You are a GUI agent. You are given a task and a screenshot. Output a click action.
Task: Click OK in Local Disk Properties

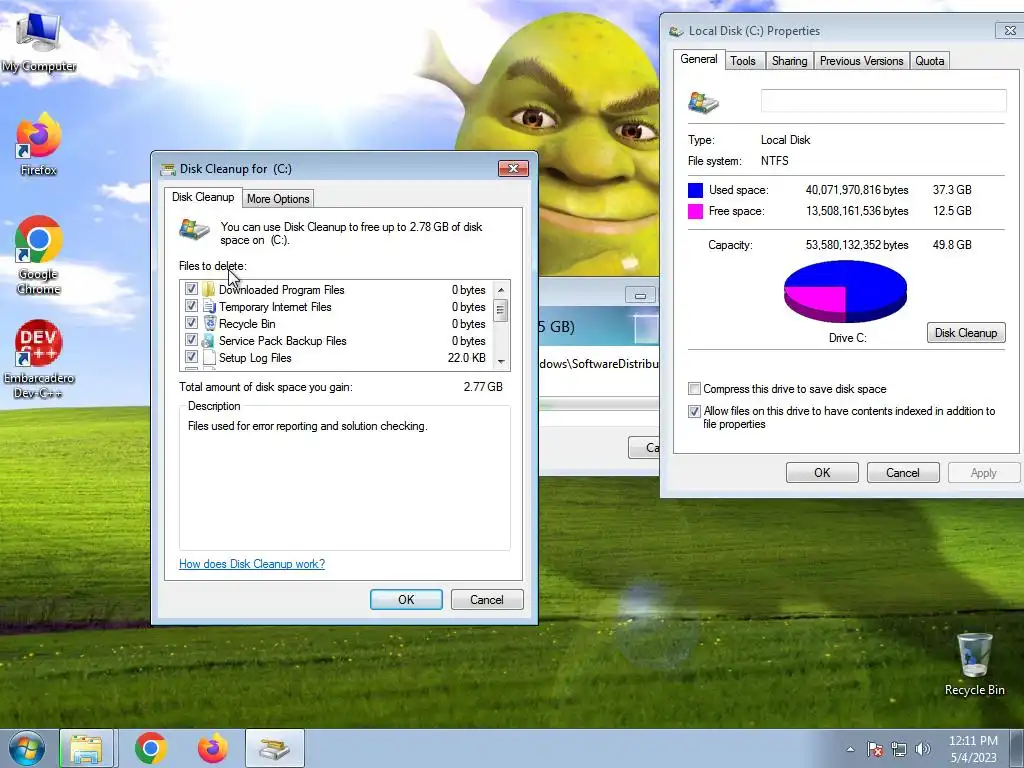point(822,472)
